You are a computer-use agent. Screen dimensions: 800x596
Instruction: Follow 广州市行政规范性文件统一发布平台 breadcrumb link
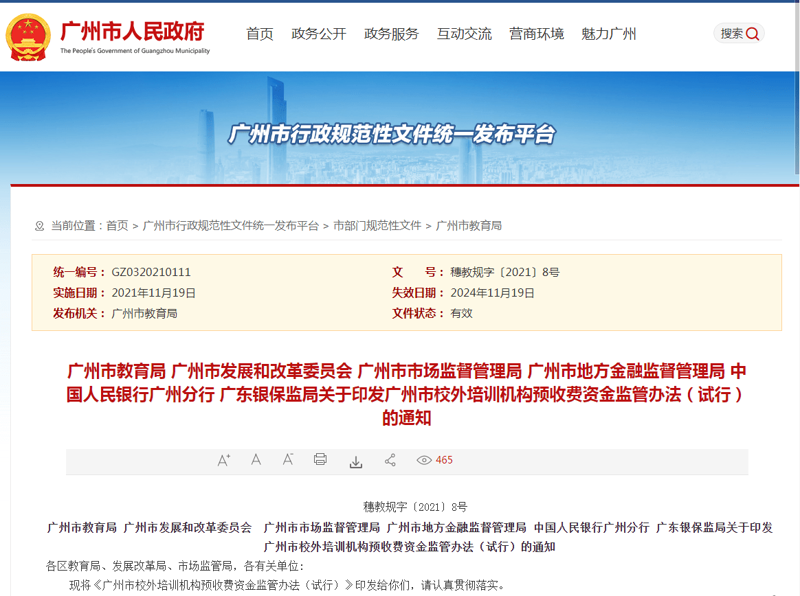(231, 226)
